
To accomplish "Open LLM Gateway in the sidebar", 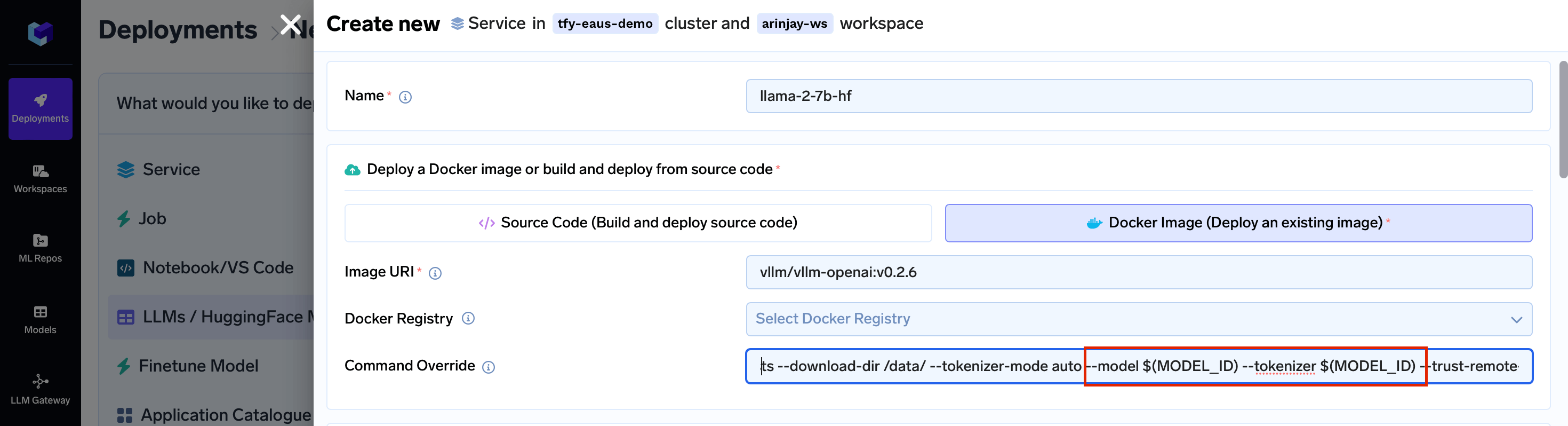I will [40, 390].
